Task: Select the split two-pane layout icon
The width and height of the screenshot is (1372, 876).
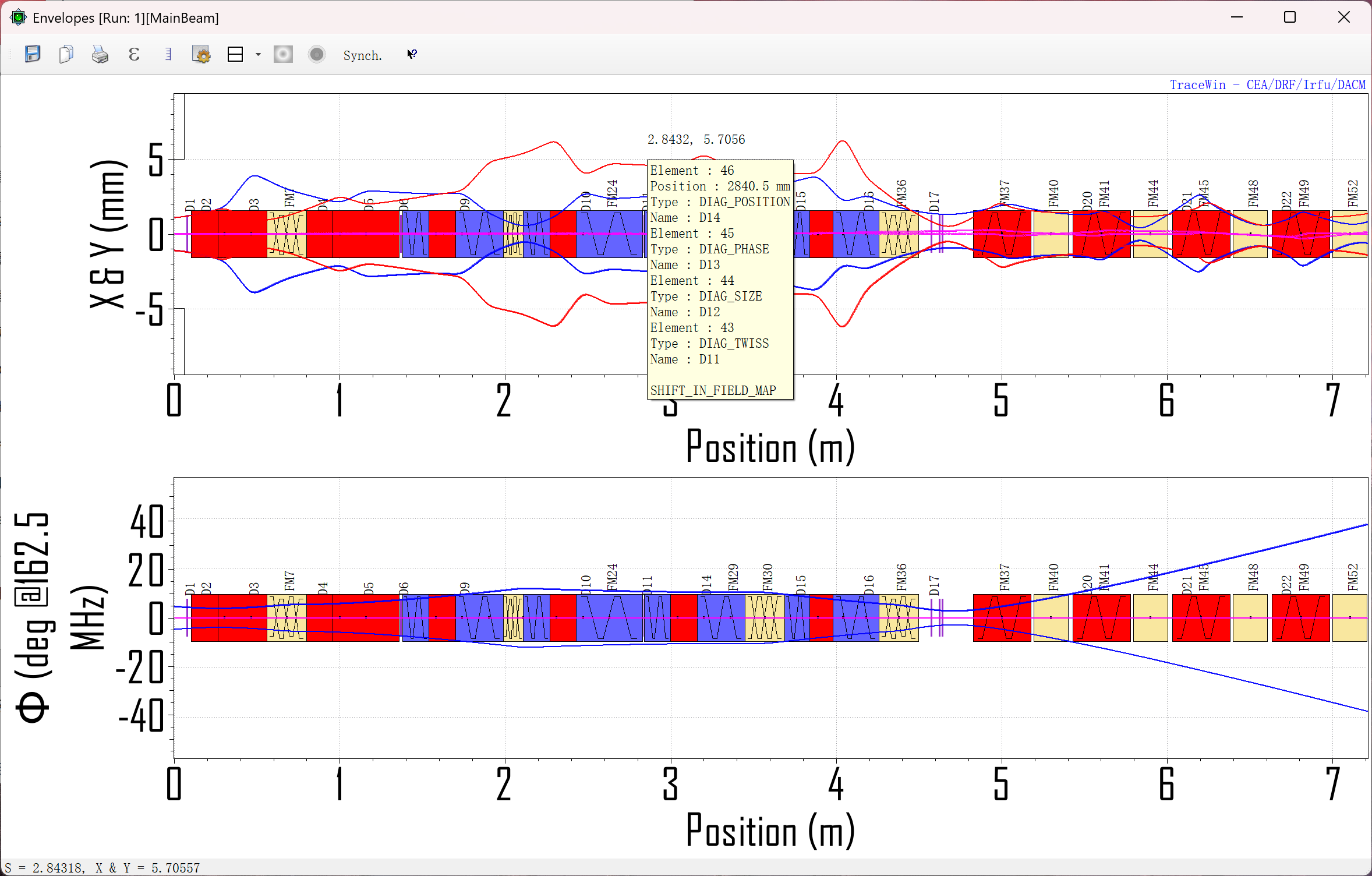Action: coord(235,55)
